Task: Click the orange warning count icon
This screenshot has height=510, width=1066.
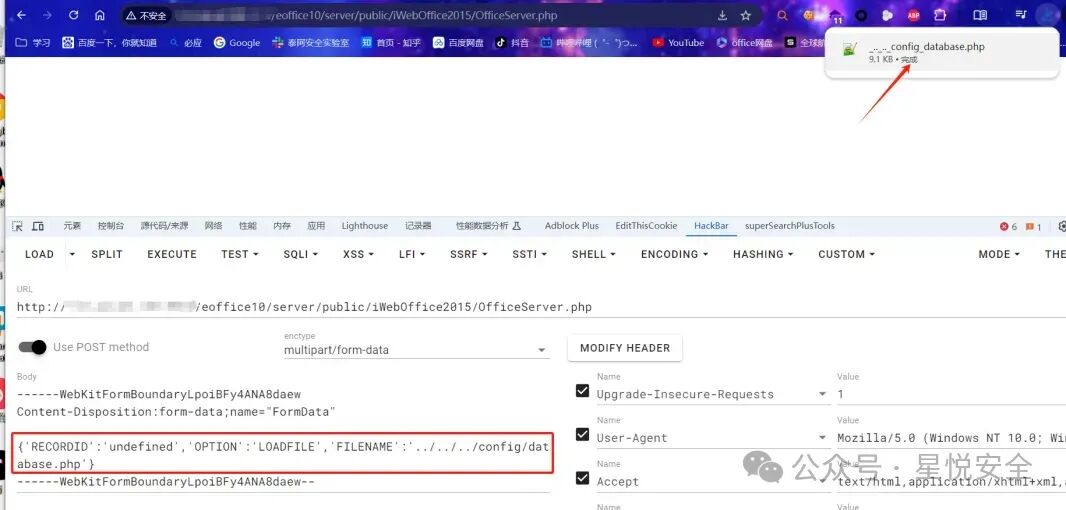Action: [1030, 226]
